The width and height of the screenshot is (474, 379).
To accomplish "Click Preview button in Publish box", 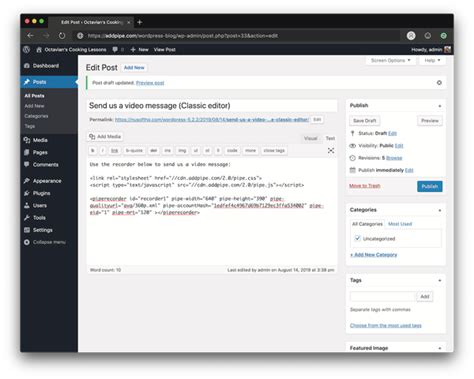I will point(430,121).
